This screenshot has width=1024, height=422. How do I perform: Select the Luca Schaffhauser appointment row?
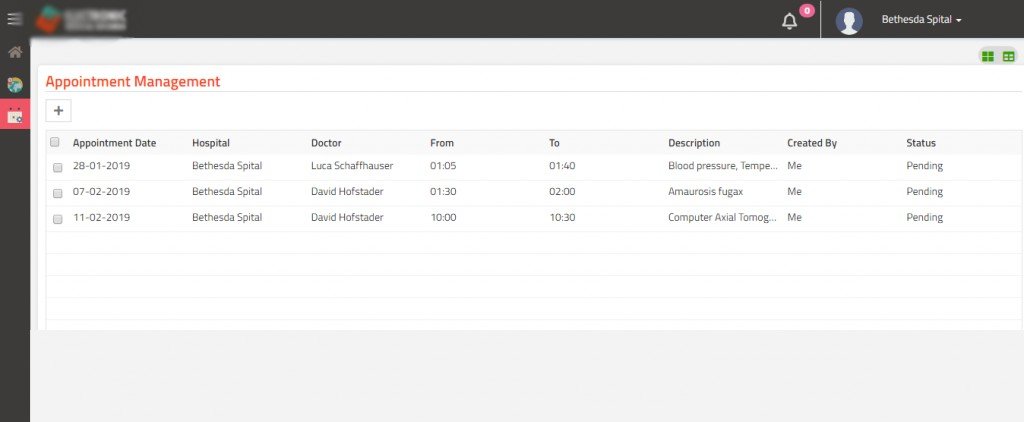click(351, 166)
